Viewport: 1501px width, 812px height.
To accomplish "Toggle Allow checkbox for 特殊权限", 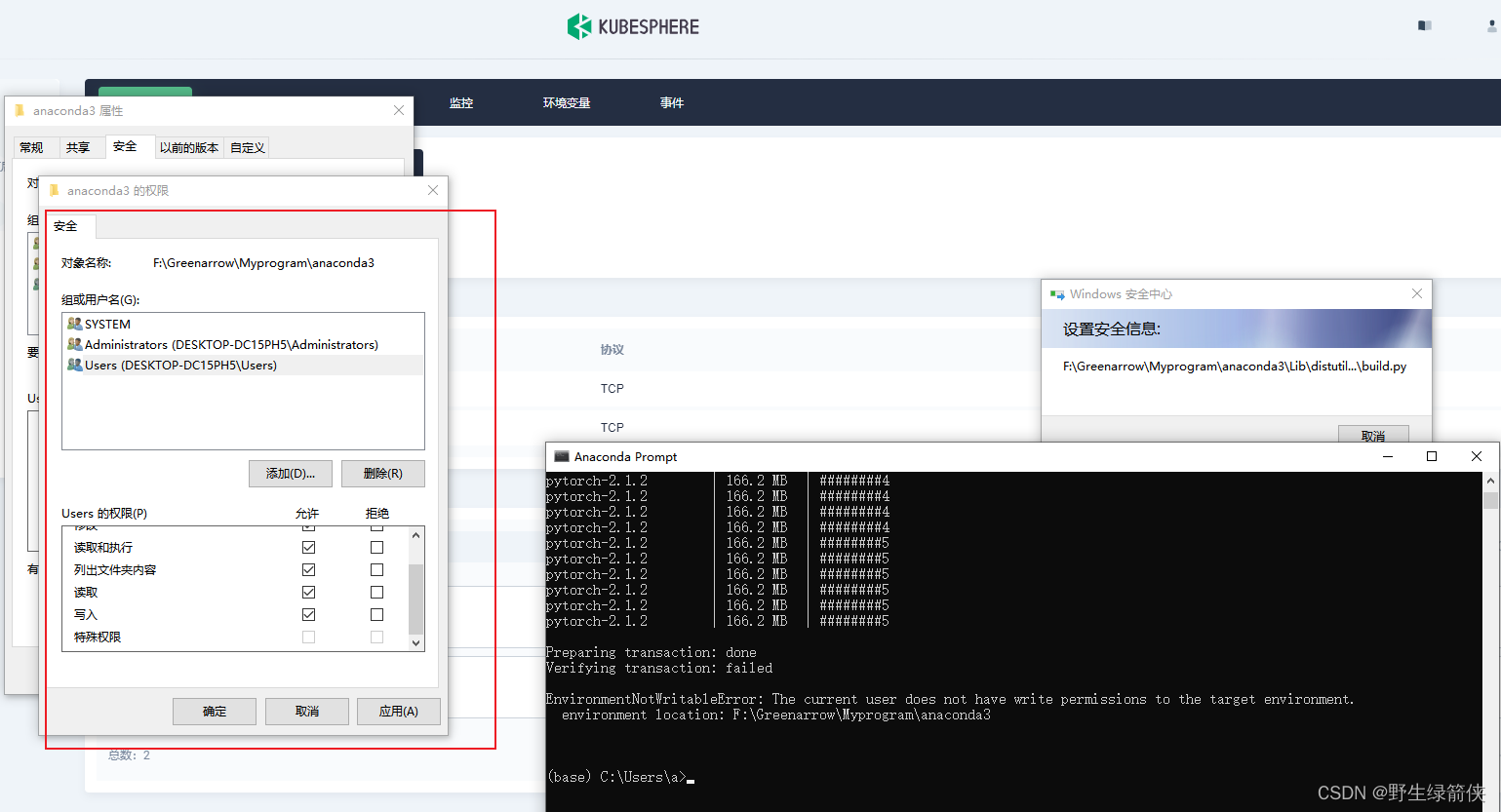I will 308,637.
